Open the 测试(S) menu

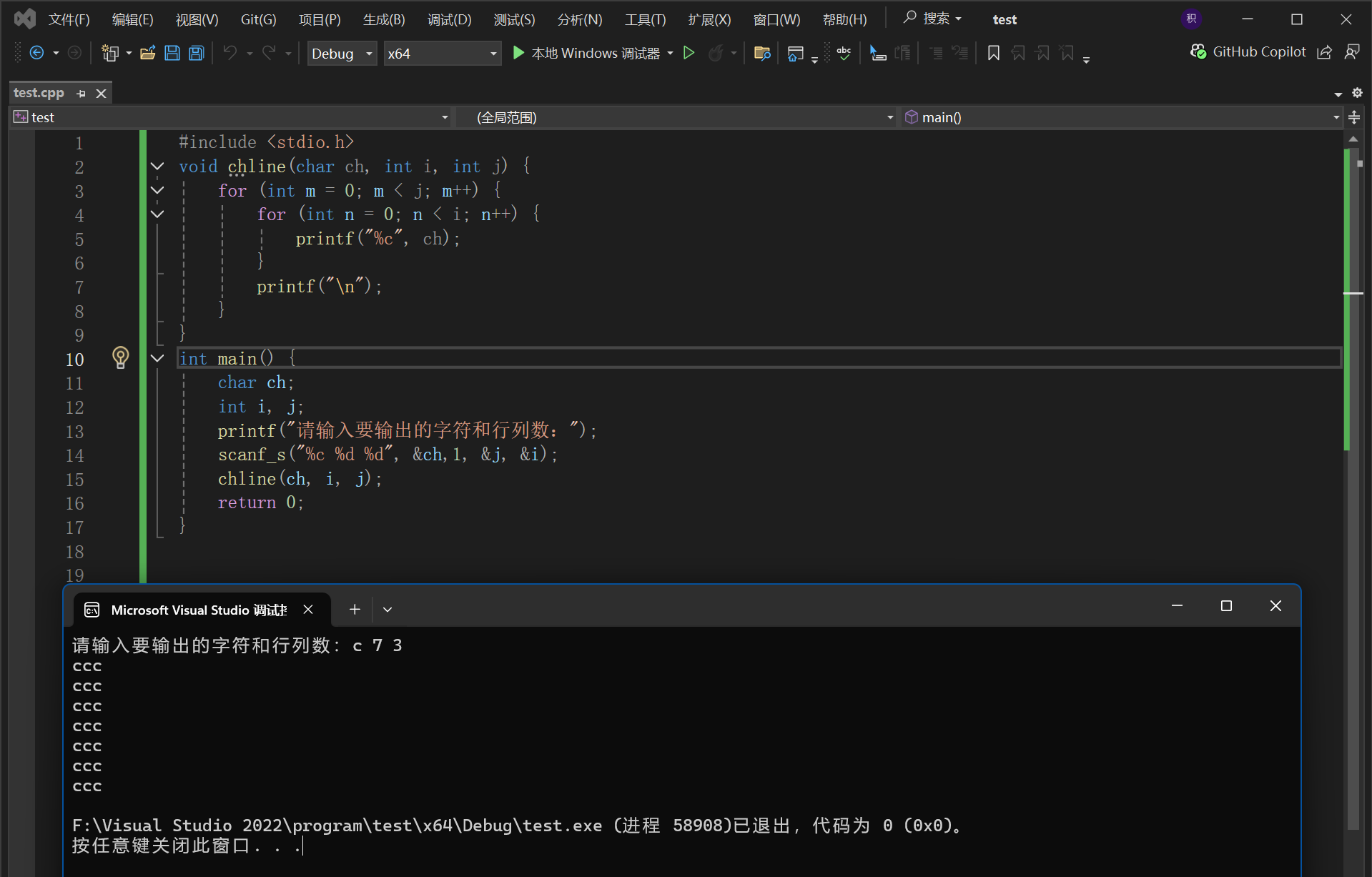515,19
